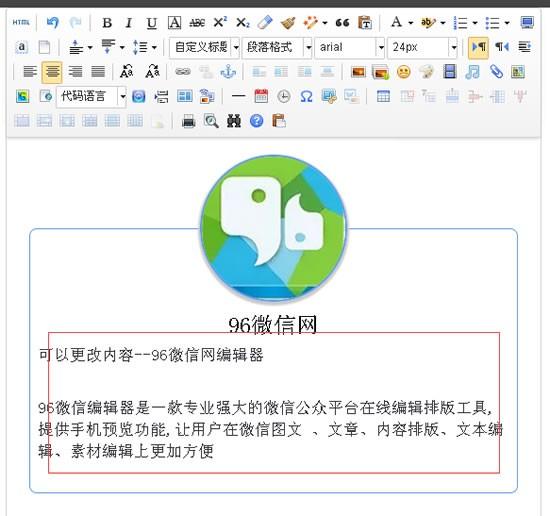Insert a blockquote
Viewport: 550px width, 516px height.
[x=342, y=23]
